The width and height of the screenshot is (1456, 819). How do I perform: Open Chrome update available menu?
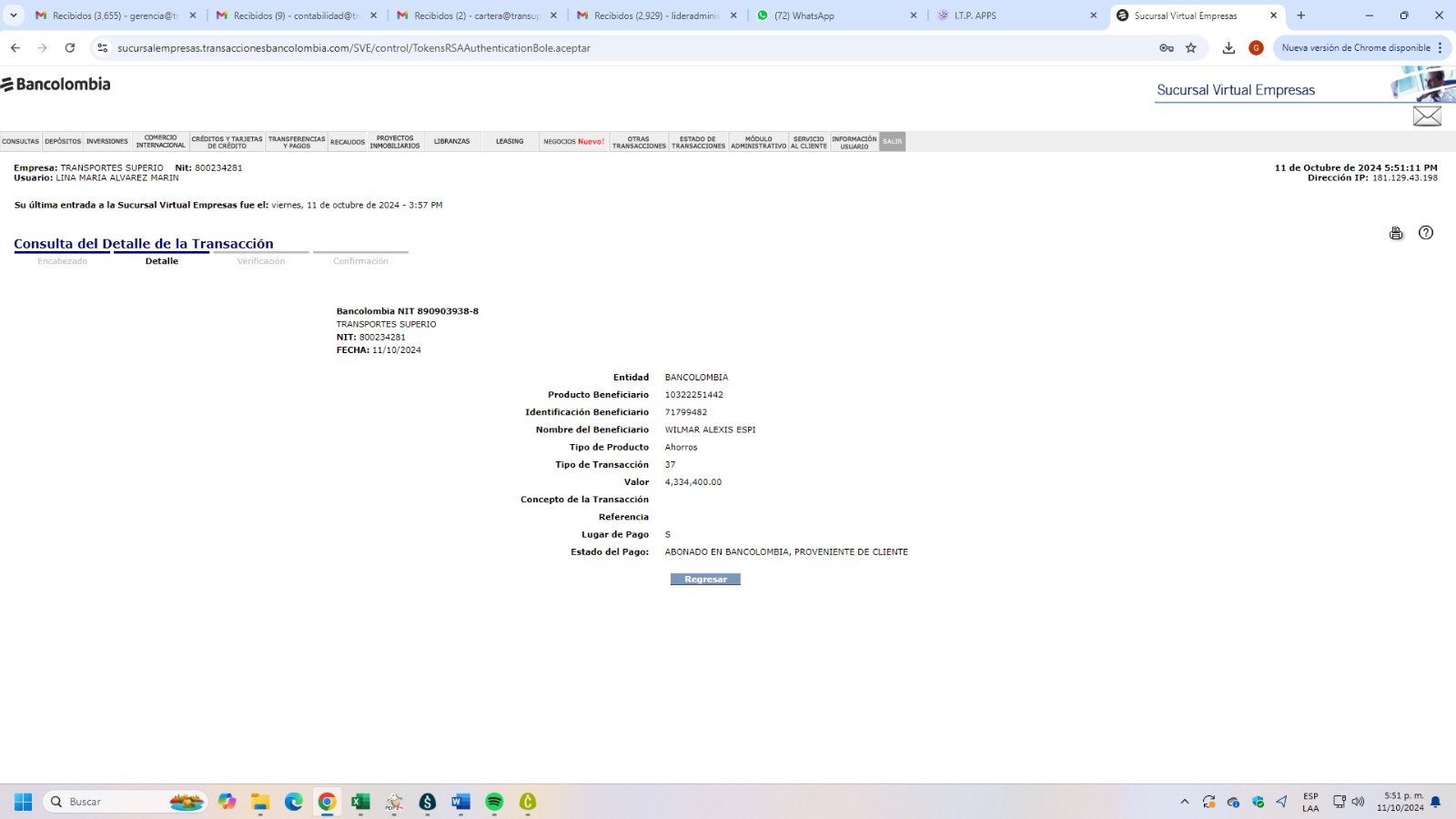1362,48
